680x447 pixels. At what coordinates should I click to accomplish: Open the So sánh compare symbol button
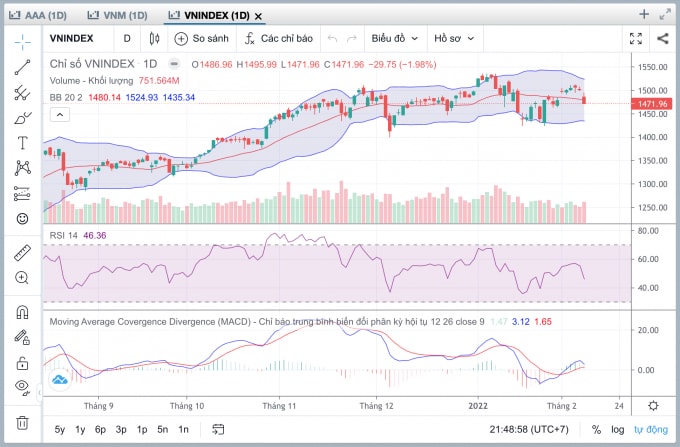202,39
